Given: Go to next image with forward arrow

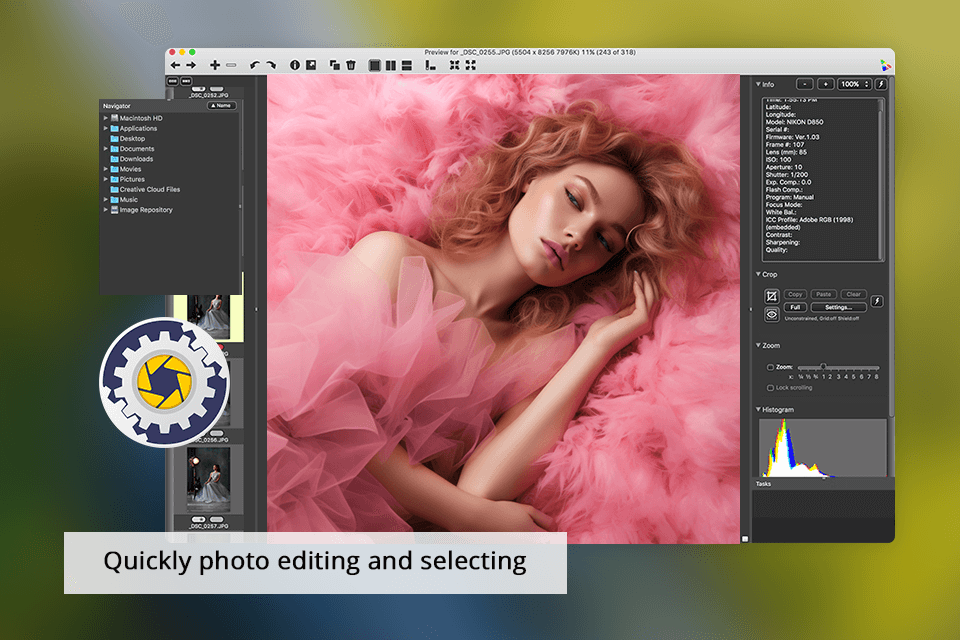Looking at the screenshot, I should pos(191,65).
